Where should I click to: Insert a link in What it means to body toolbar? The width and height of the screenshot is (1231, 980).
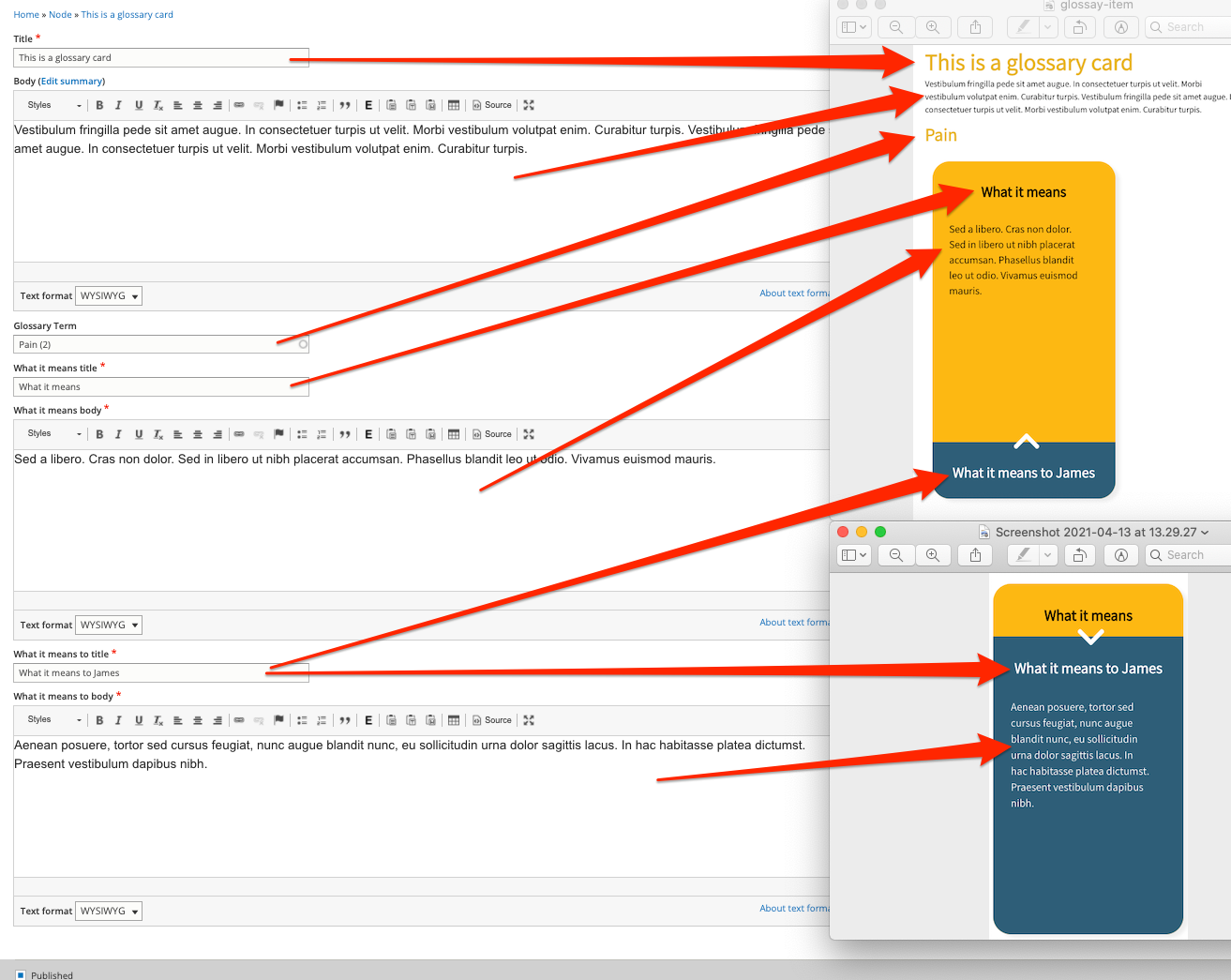coord(239,720)
